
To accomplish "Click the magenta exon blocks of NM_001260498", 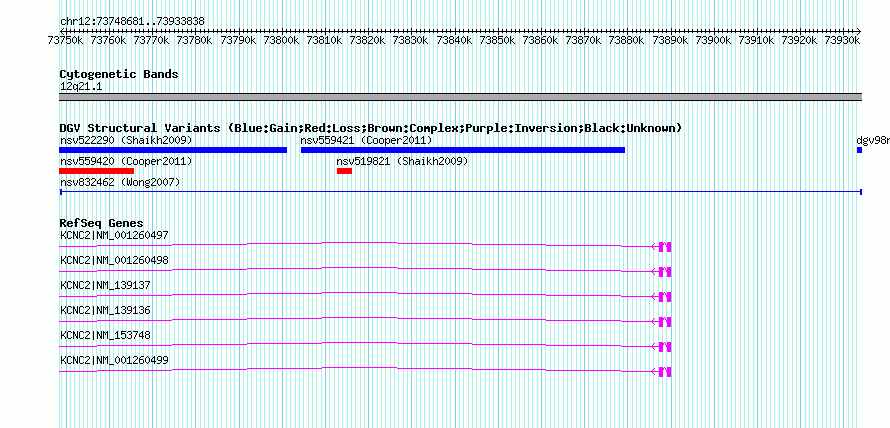I will 665,271.
